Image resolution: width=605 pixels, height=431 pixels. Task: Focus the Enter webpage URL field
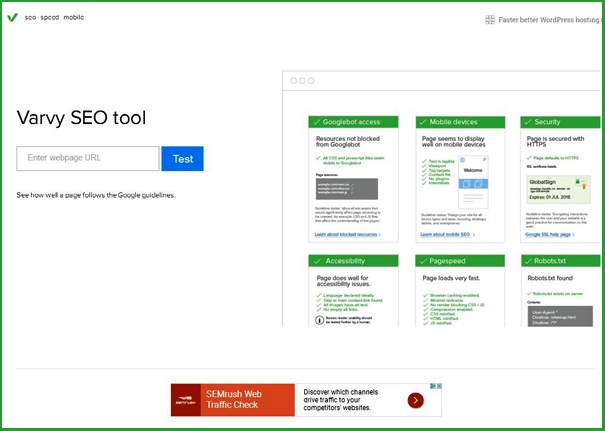(x=88, y=158)
